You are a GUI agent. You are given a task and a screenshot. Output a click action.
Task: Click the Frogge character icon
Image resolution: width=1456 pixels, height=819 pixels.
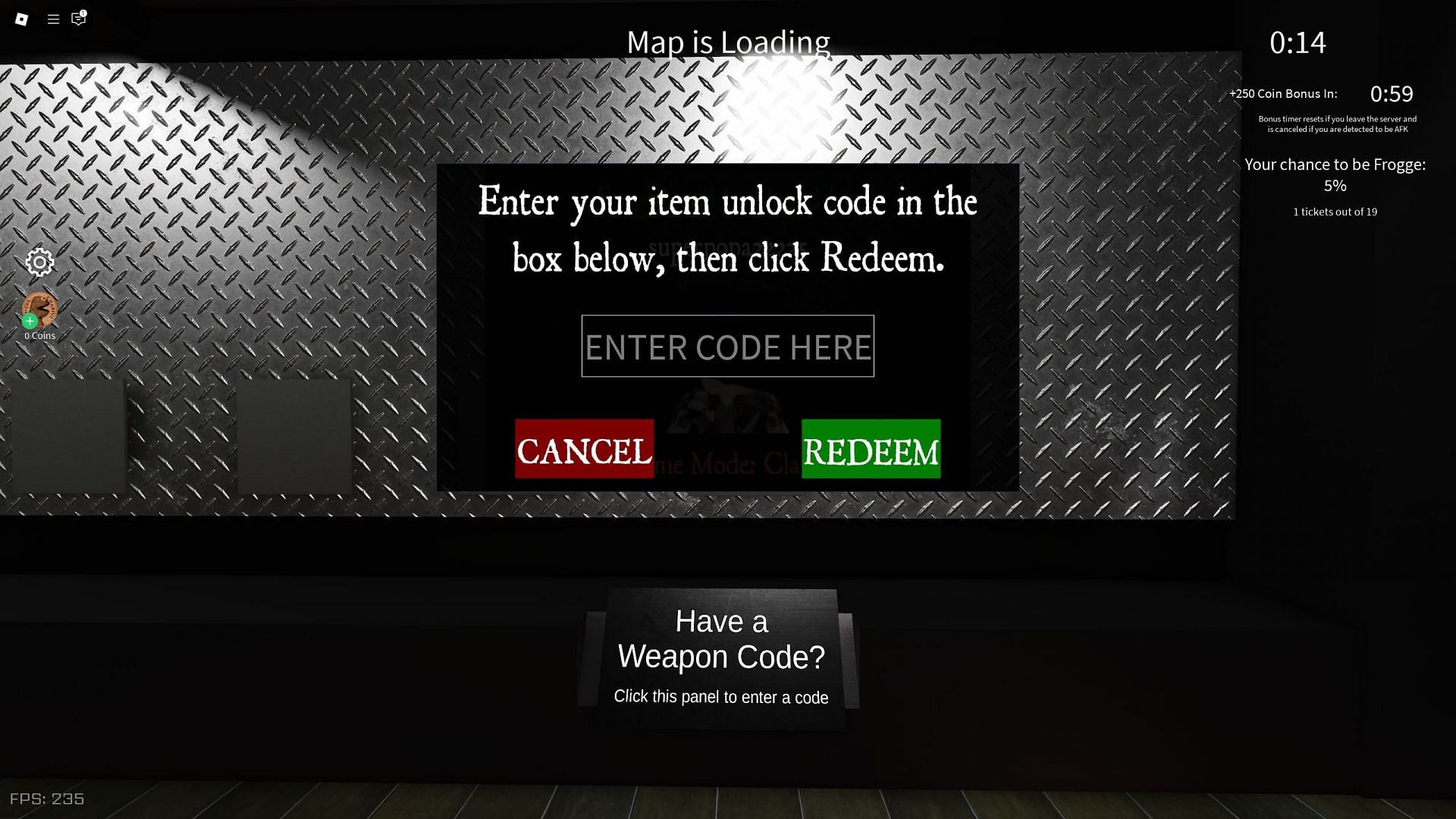coord(39,309)
